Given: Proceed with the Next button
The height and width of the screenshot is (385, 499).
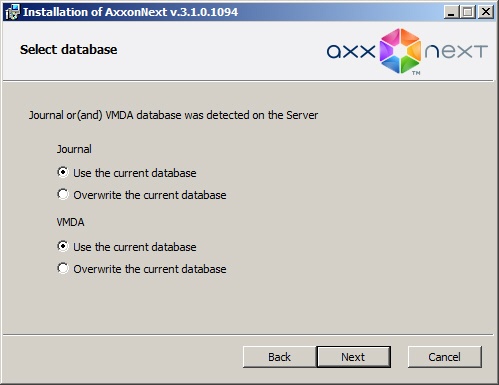Looking at the screenshot, I should point(353,357).
